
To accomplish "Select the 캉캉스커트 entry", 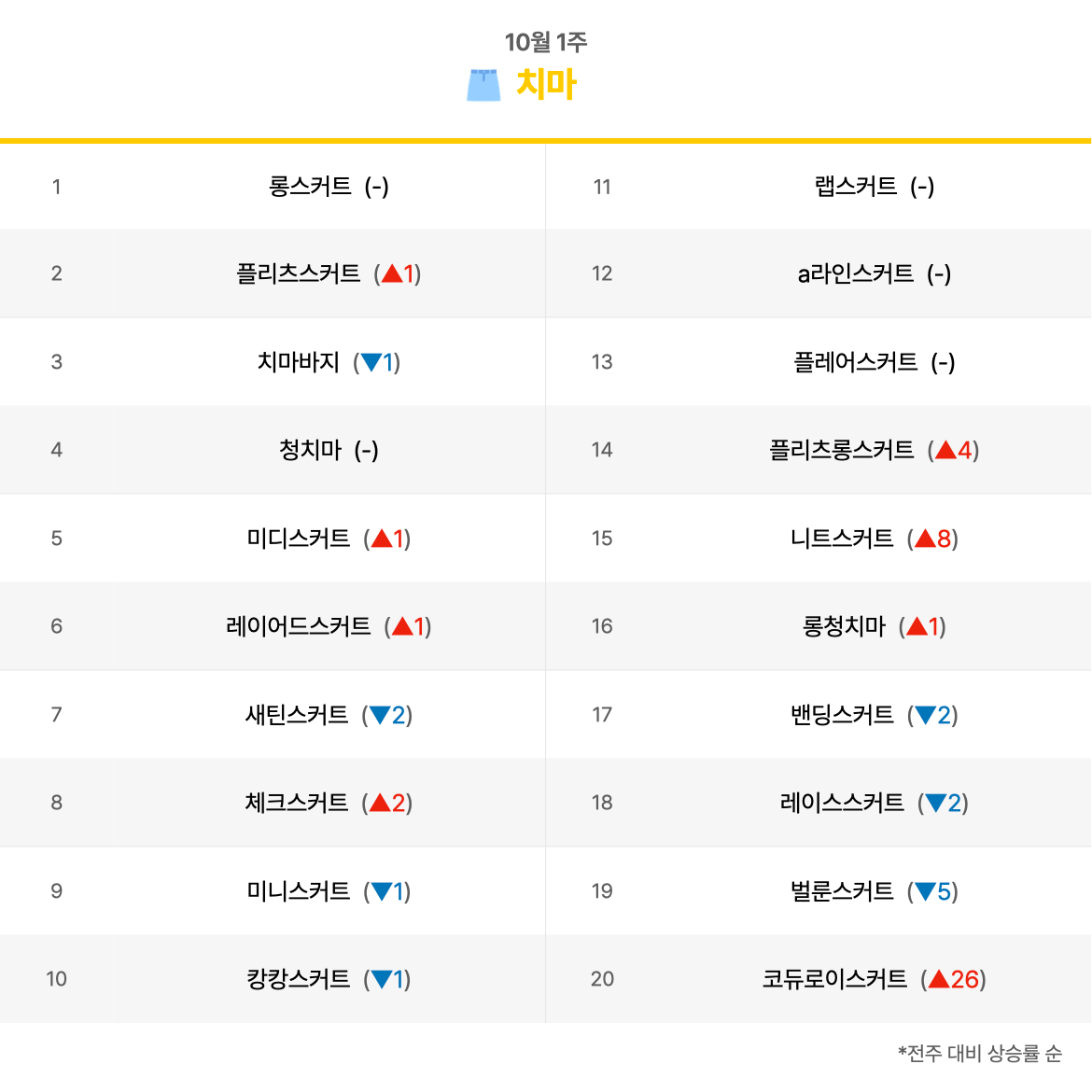I will tap(299, 979).
